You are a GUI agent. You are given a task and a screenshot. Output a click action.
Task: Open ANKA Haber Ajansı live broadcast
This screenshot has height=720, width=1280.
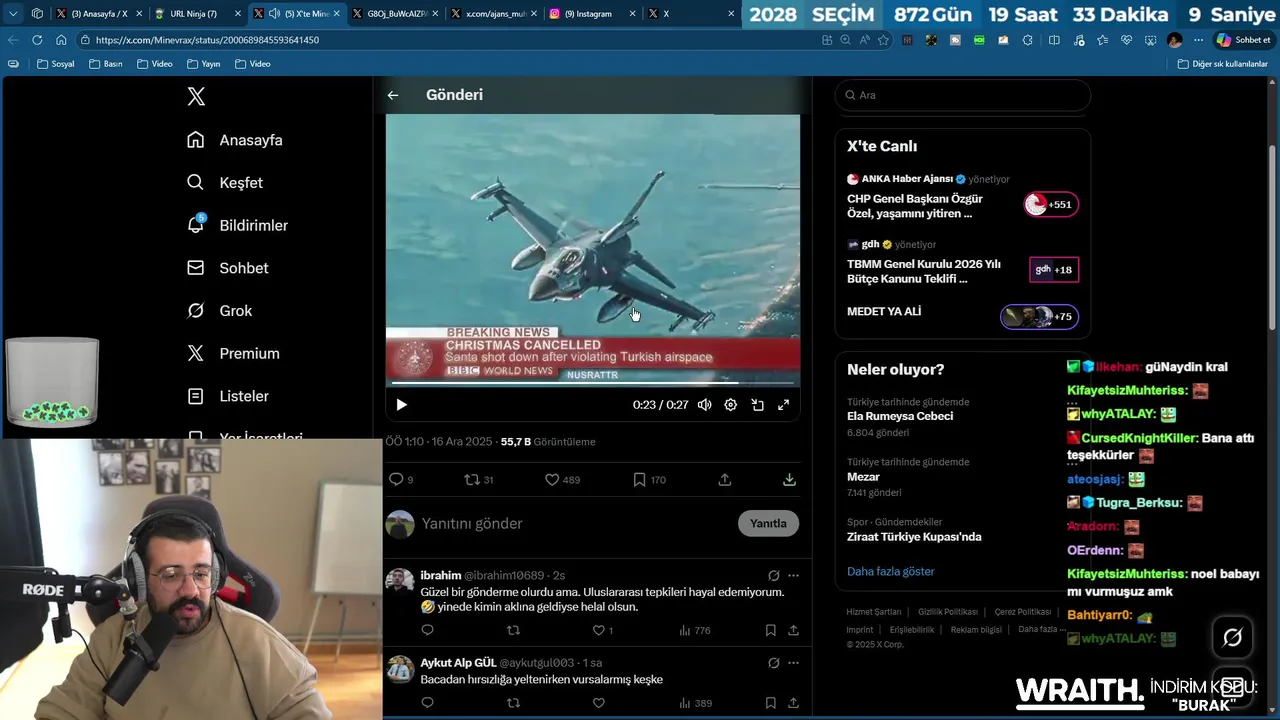coord(962,196)
